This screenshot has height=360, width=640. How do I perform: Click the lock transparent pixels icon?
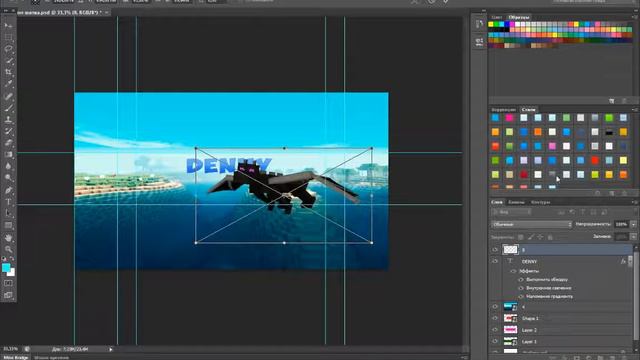click(521, 237)
